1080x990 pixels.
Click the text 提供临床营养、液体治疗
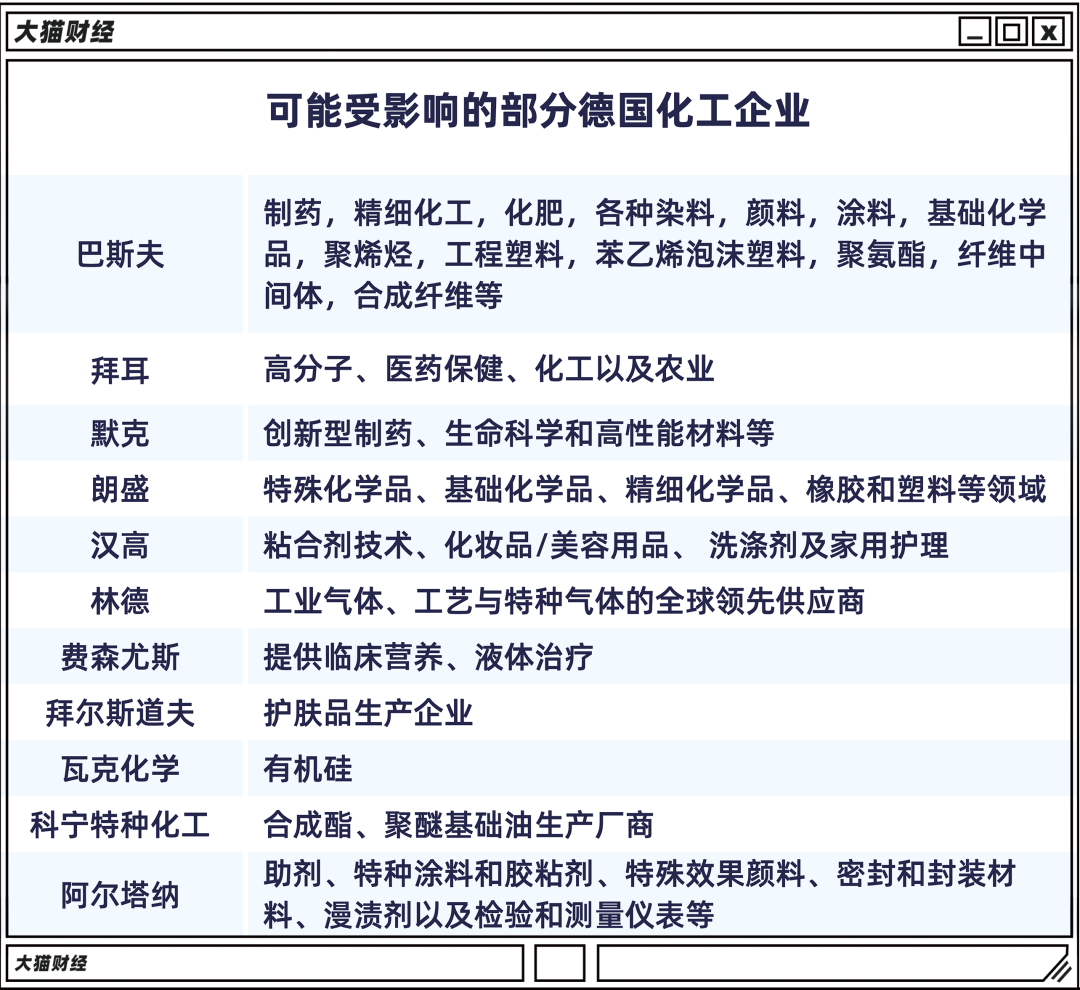[428, 657]
